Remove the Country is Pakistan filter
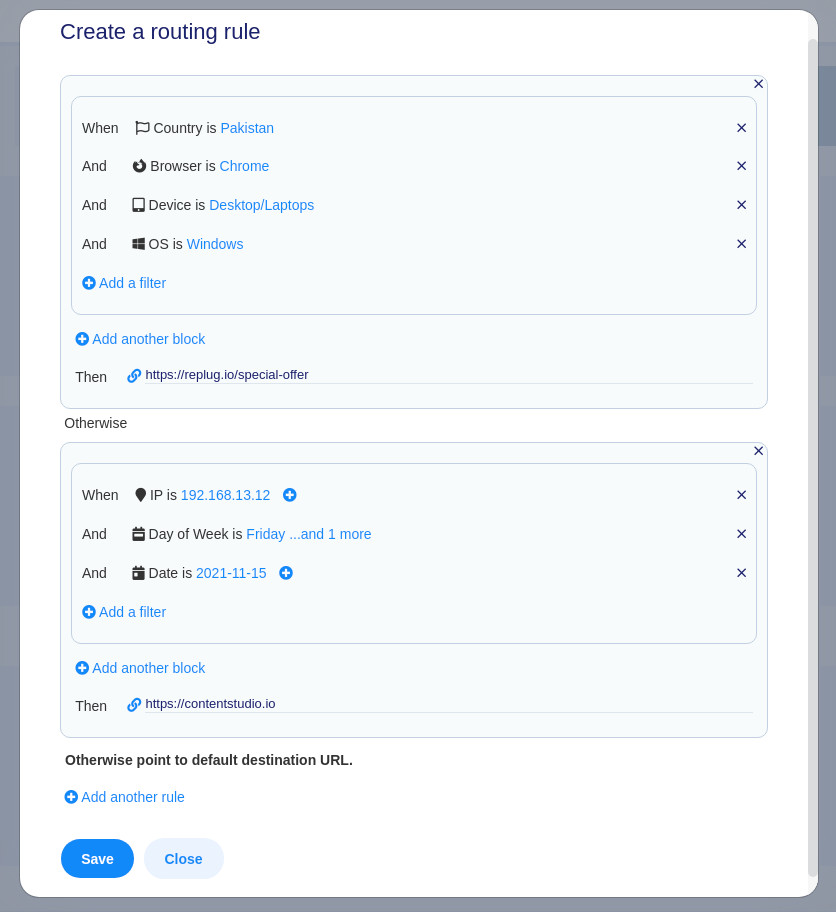This screenshot has width=836, height=912. pyautogui.click(x=741, y=128)
